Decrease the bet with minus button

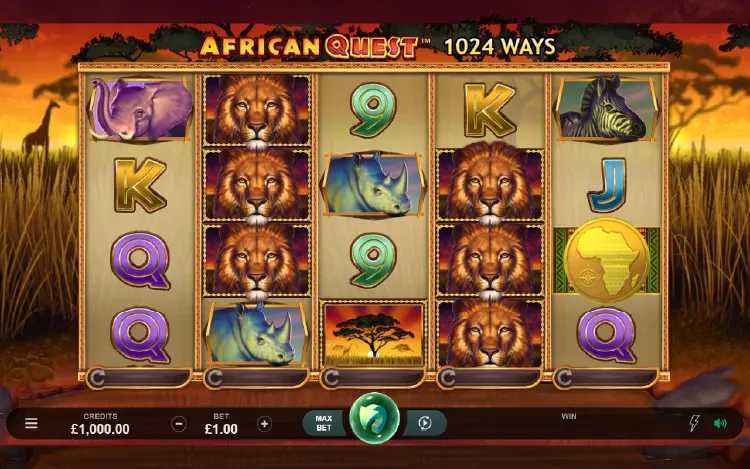178,424
